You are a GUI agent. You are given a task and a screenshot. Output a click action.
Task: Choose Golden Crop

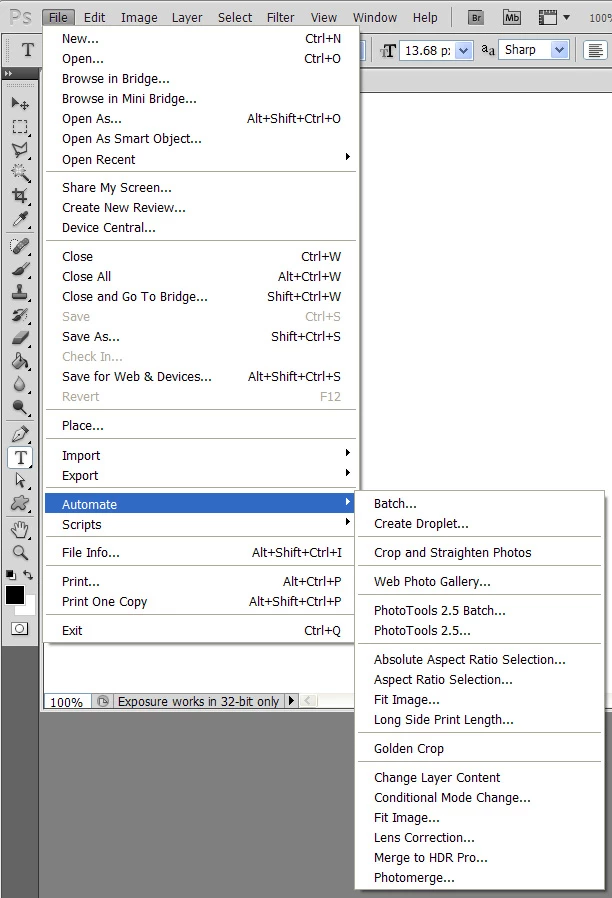pos(480,749)
